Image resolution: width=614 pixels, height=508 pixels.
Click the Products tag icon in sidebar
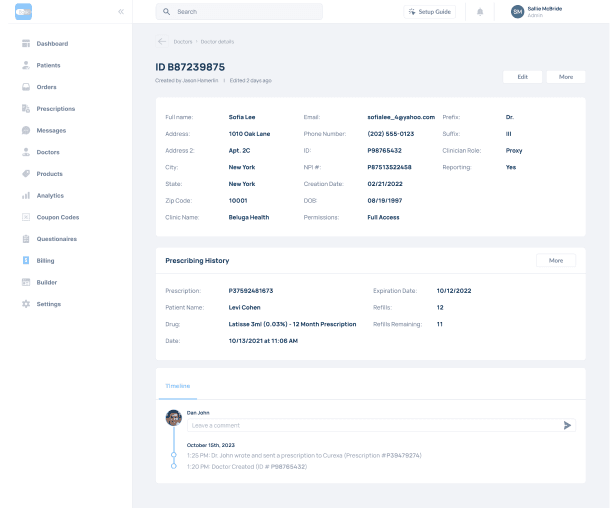point(25,174)
